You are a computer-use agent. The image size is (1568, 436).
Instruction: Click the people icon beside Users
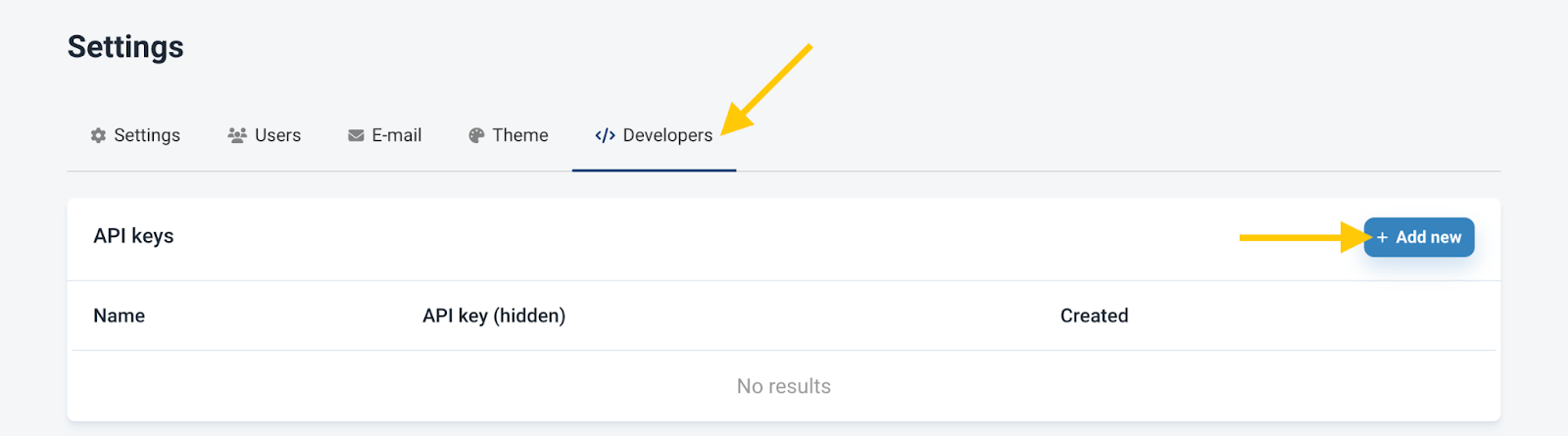coord(237,135)
